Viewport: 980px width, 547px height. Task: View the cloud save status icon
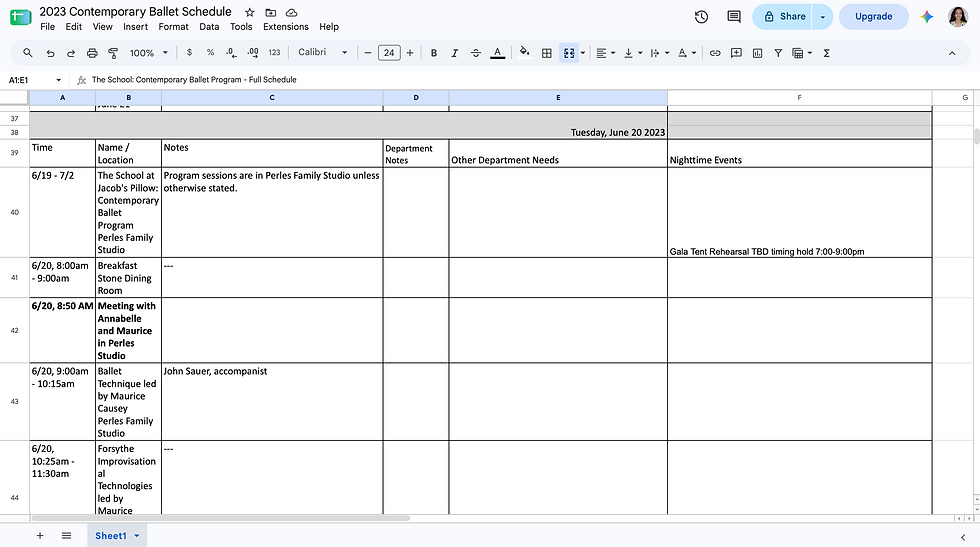click(x=291, y=13)
